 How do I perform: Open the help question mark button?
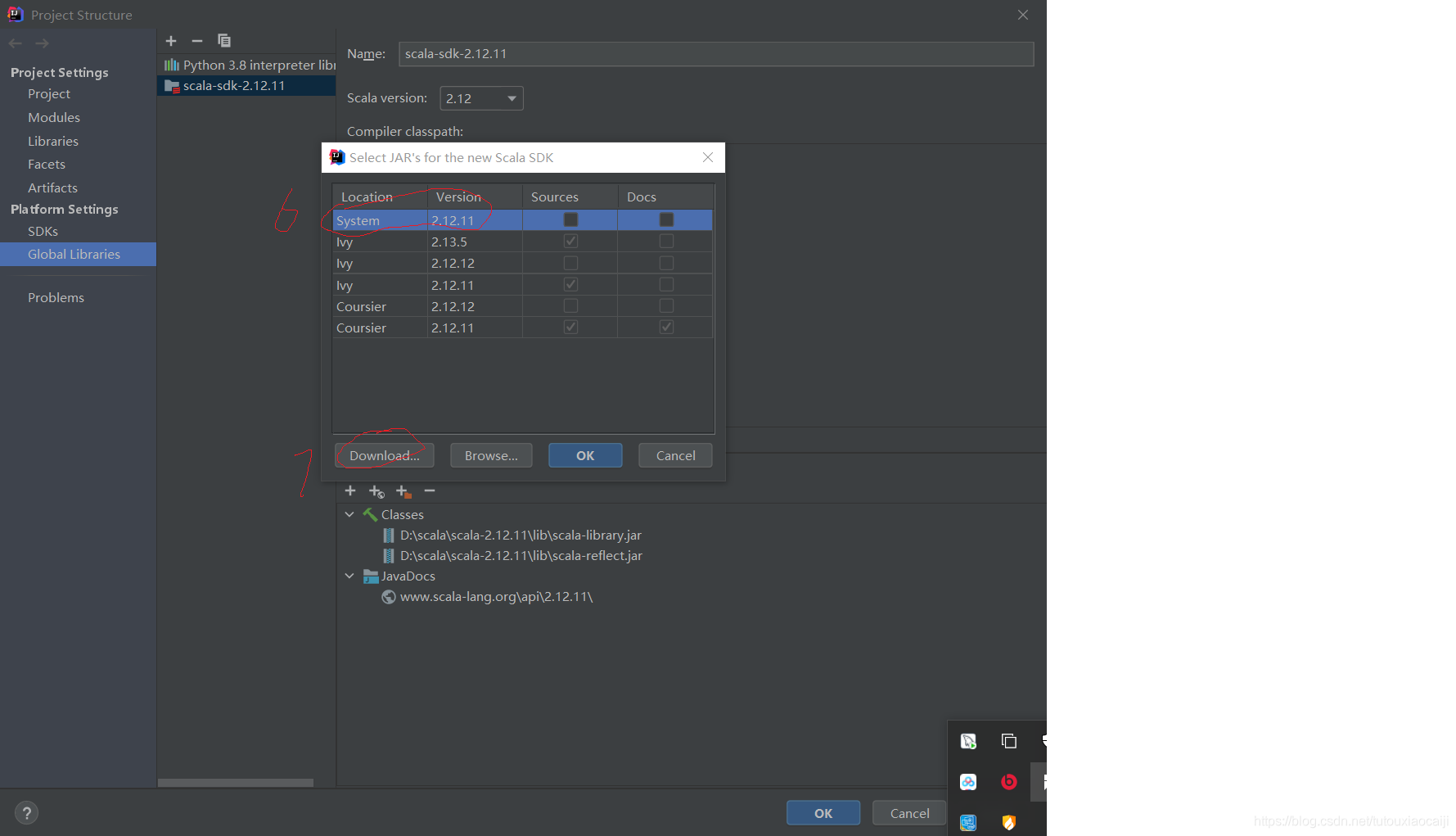pos(26,813)
